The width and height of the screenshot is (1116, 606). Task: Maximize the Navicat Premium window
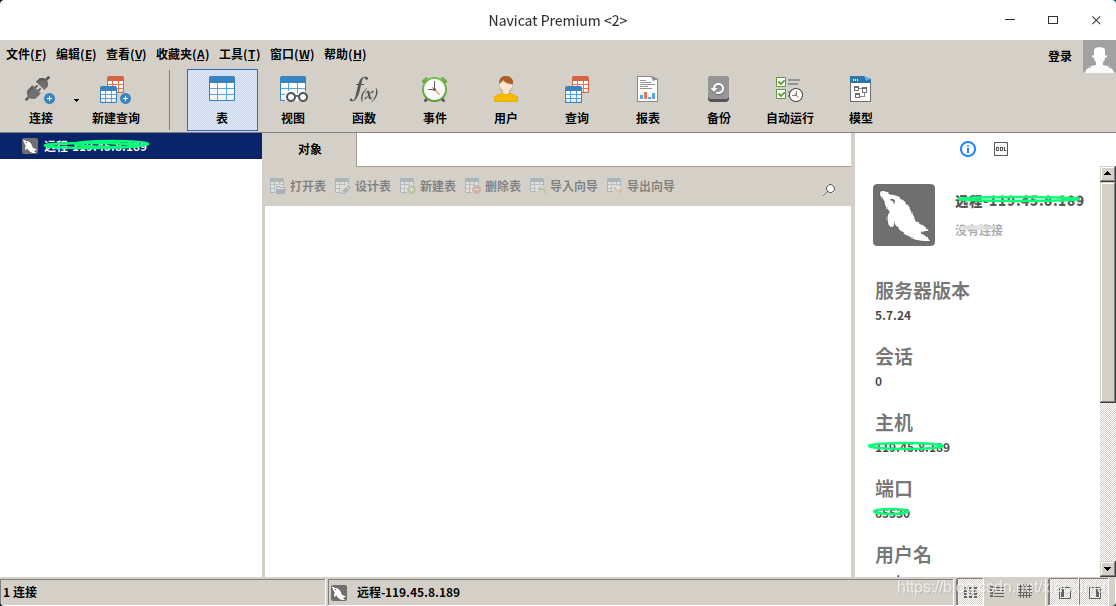point(1053,20)
